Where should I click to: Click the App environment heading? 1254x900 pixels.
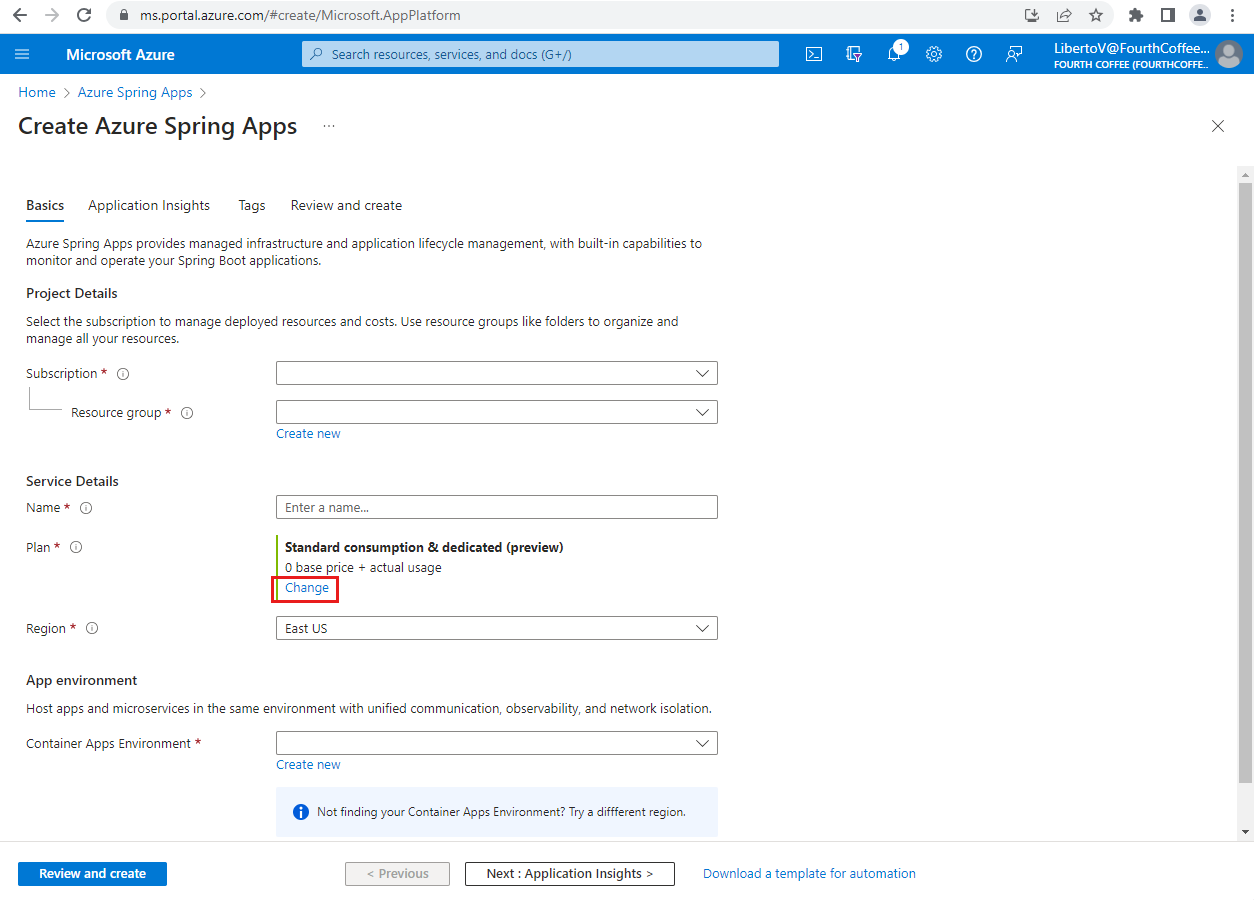coord(82,680)
